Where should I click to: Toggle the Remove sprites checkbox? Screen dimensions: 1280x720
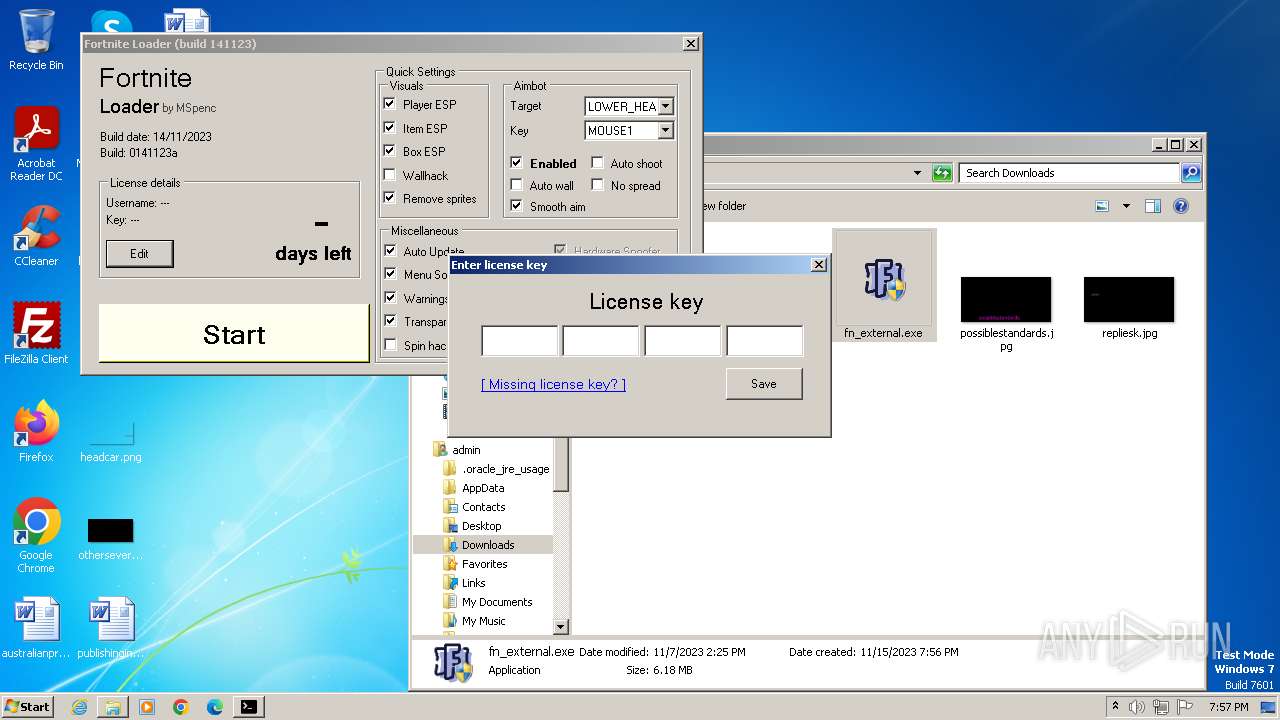click(390, 198)
